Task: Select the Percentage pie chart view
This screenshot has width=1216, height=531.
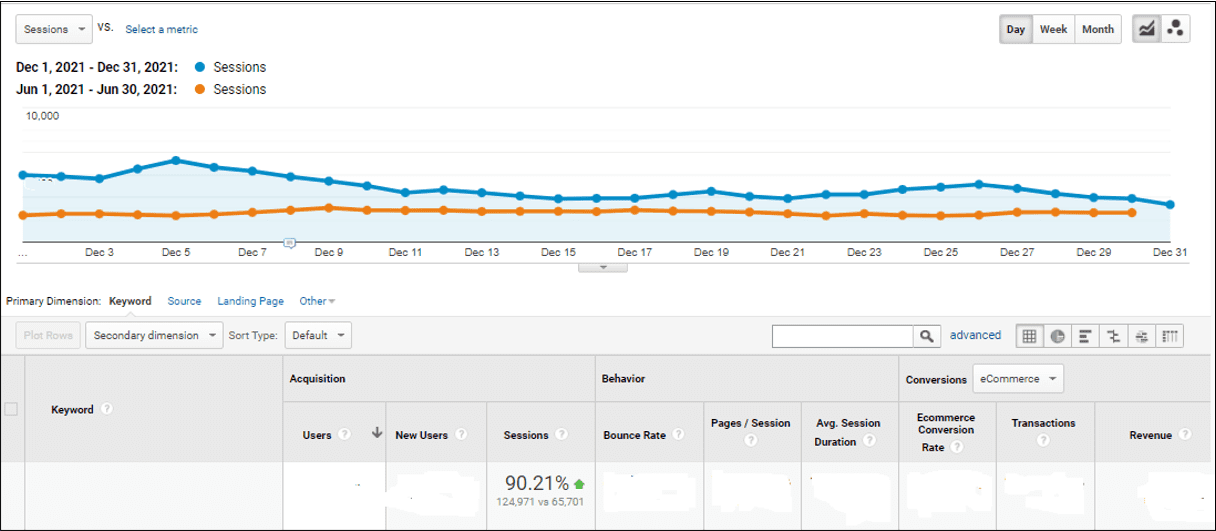Action: point(1057,336)
